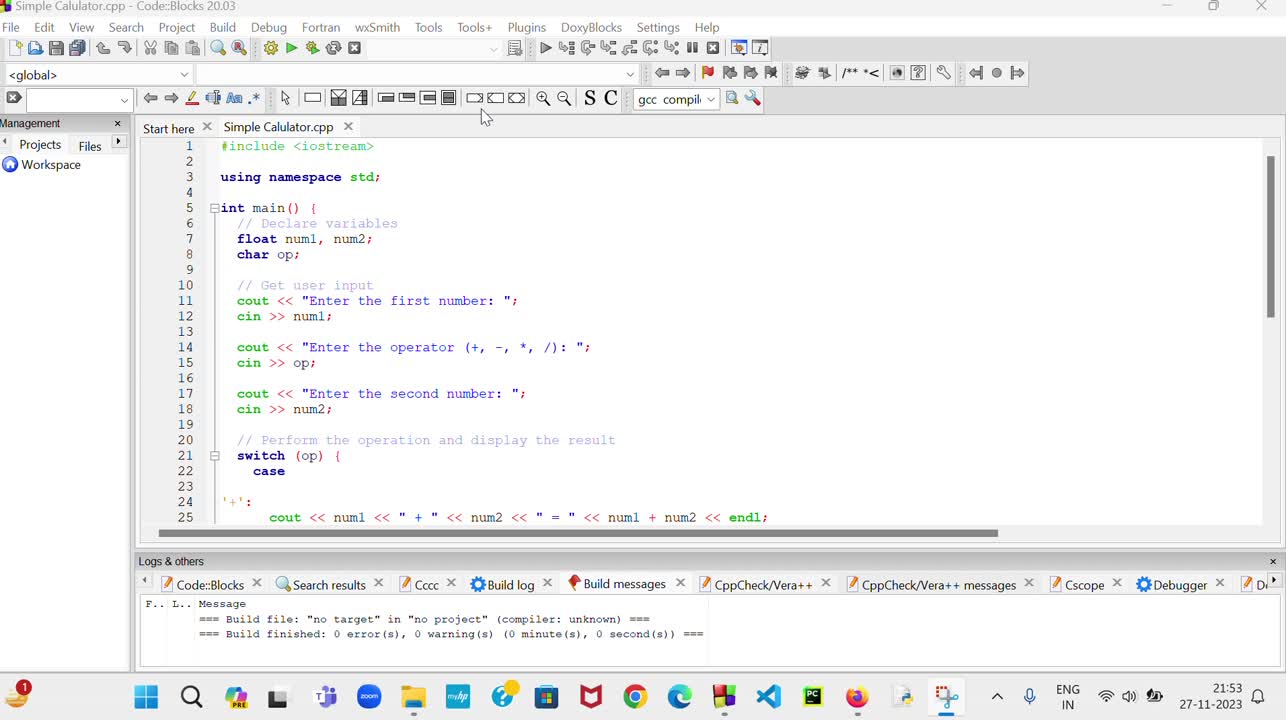Toggle Match case (Aa) search option

tap(234, 98)
